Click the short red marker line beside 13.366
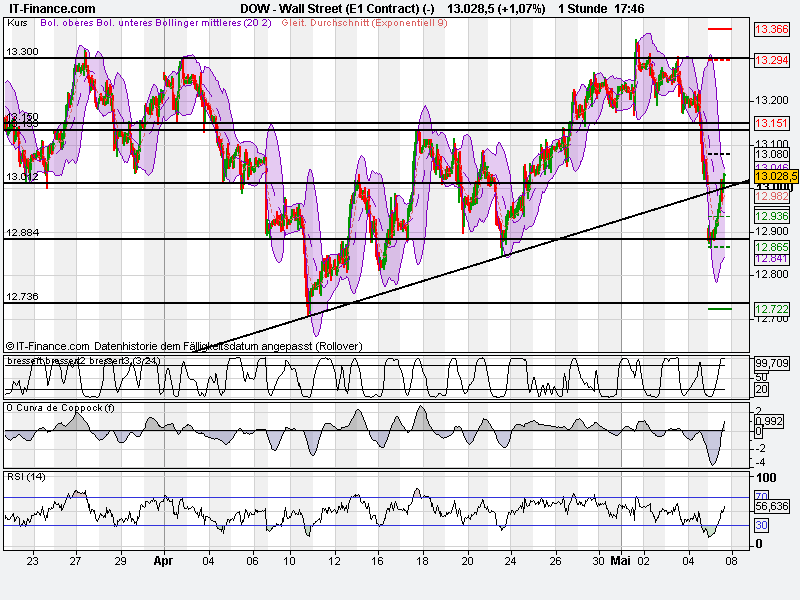800x600 pixels. click(720, 29)
